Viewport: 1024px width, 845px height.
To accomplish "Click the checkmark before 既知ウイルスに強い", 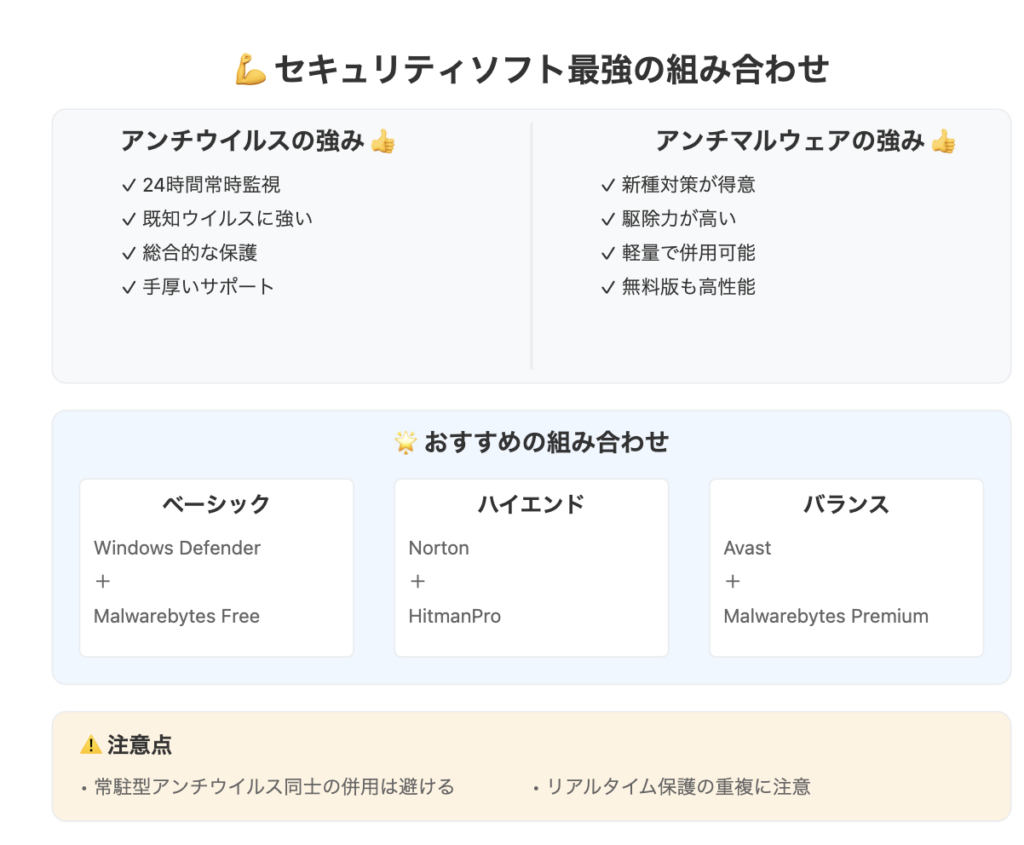I will click(x=129, y=219).
